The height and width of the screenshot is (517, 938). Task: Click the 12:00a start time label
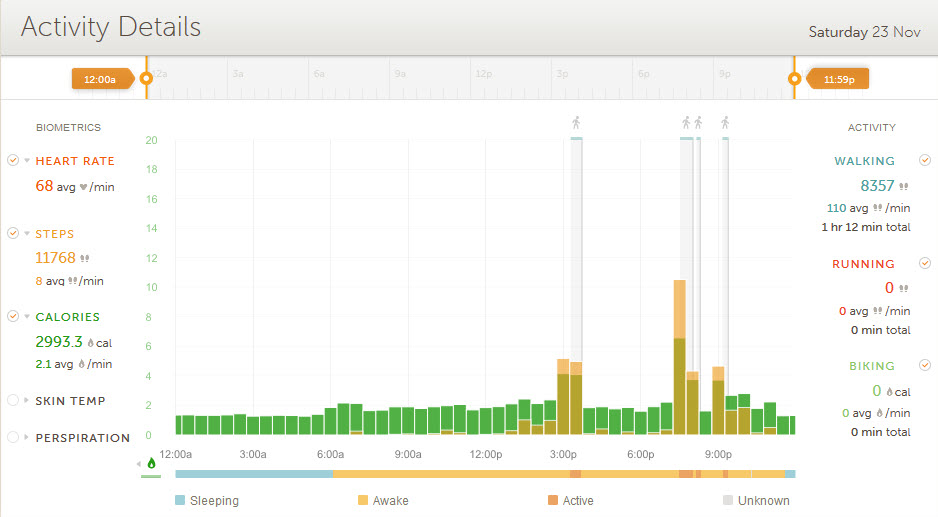point(101,79)
